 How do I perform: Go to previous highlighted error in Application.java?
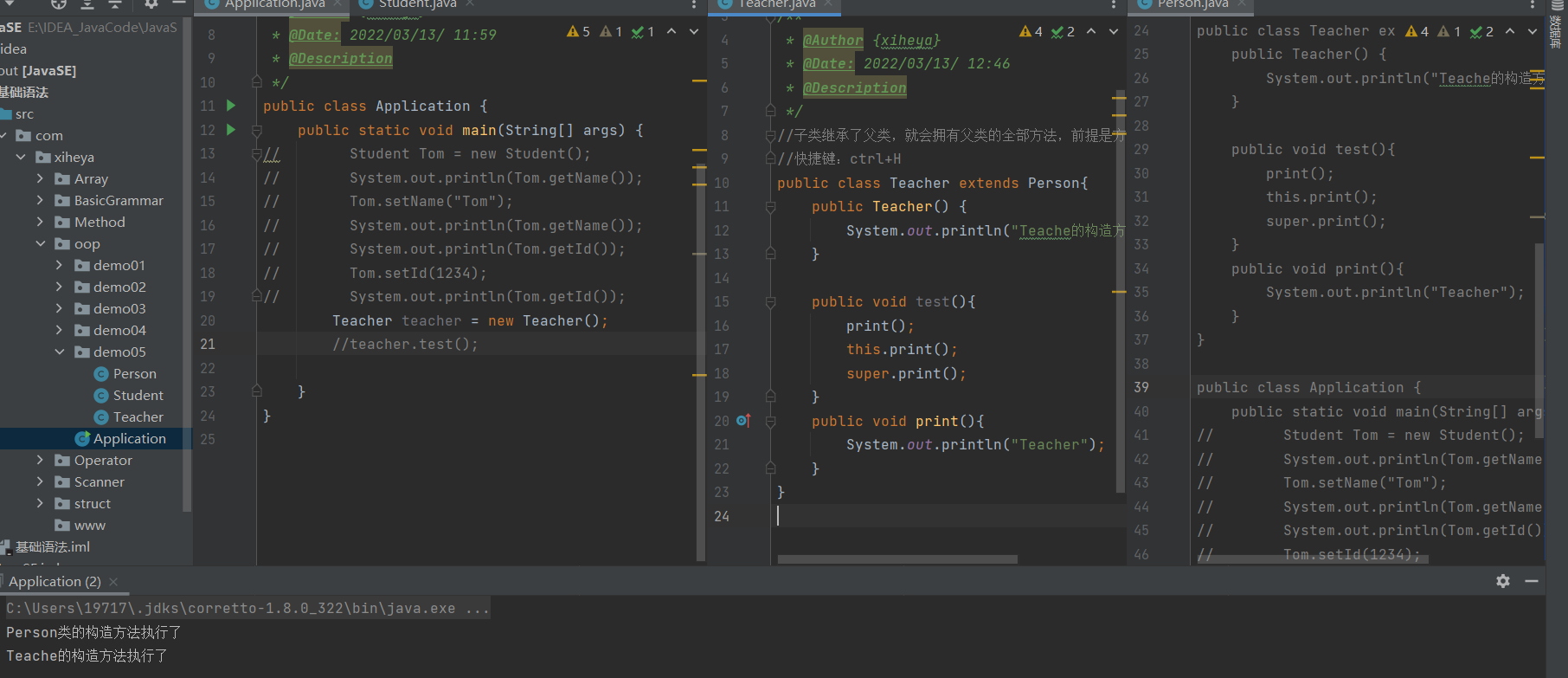click(x=672, y=31)
